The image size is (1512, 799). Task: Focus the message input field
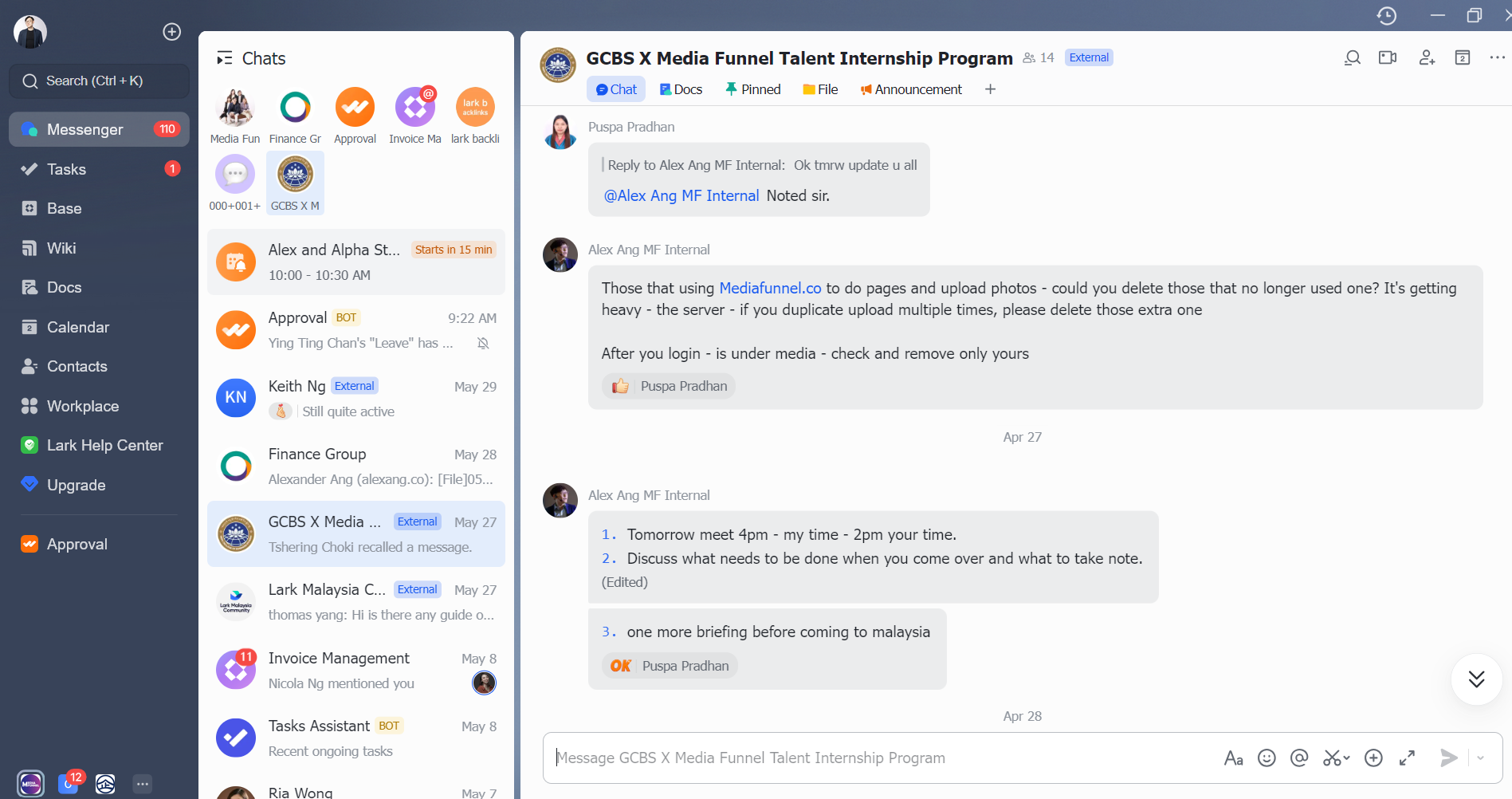tap(881, 758)
